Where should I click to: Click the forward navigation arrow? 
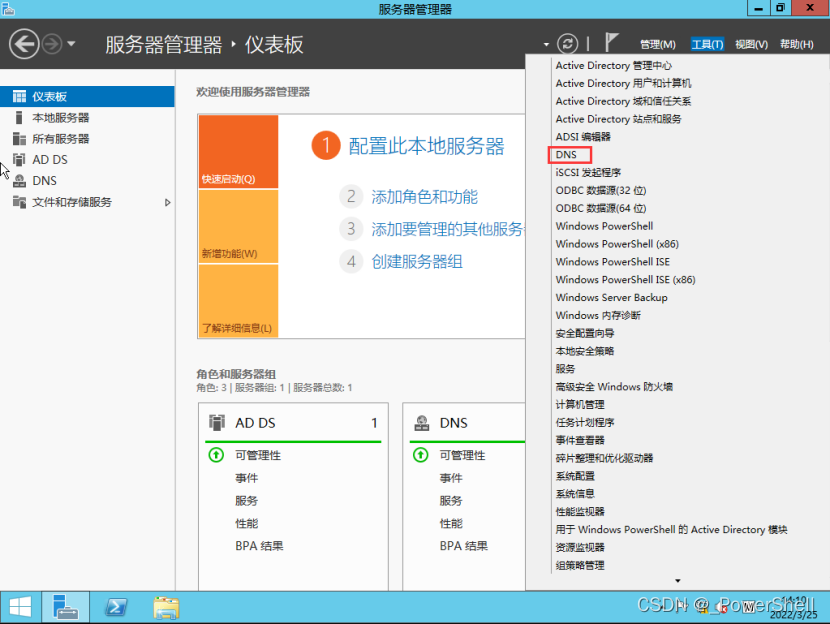(x=52, y=44)
